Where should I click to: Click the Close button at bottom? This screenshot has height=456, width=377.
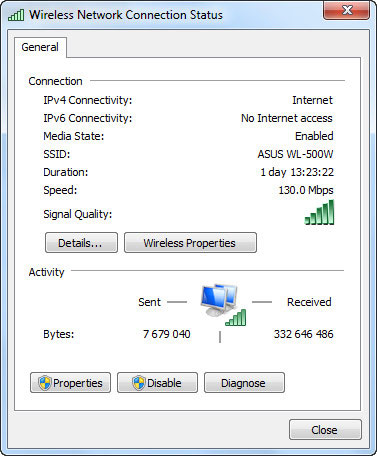[325, 430]
